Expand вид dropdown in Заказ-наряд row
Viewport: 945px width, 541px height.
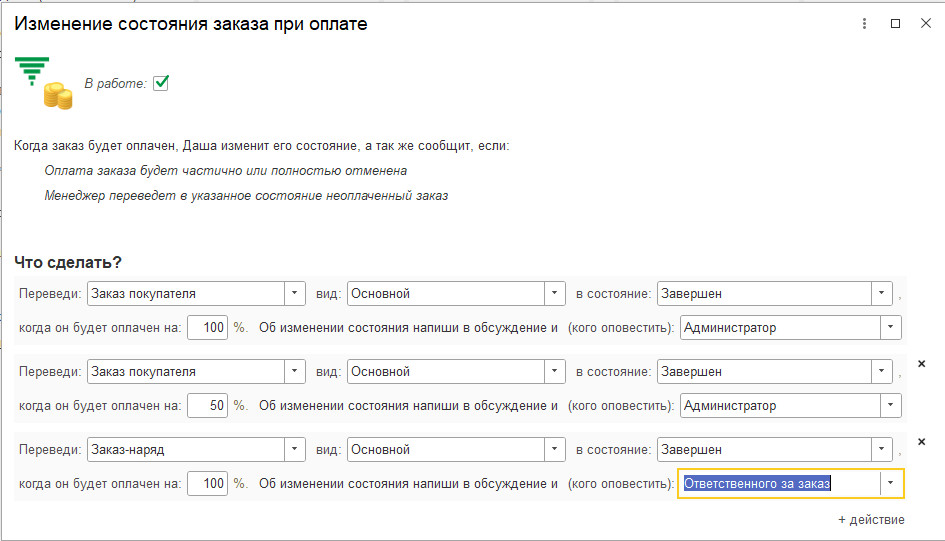click(x=554, y=449)
